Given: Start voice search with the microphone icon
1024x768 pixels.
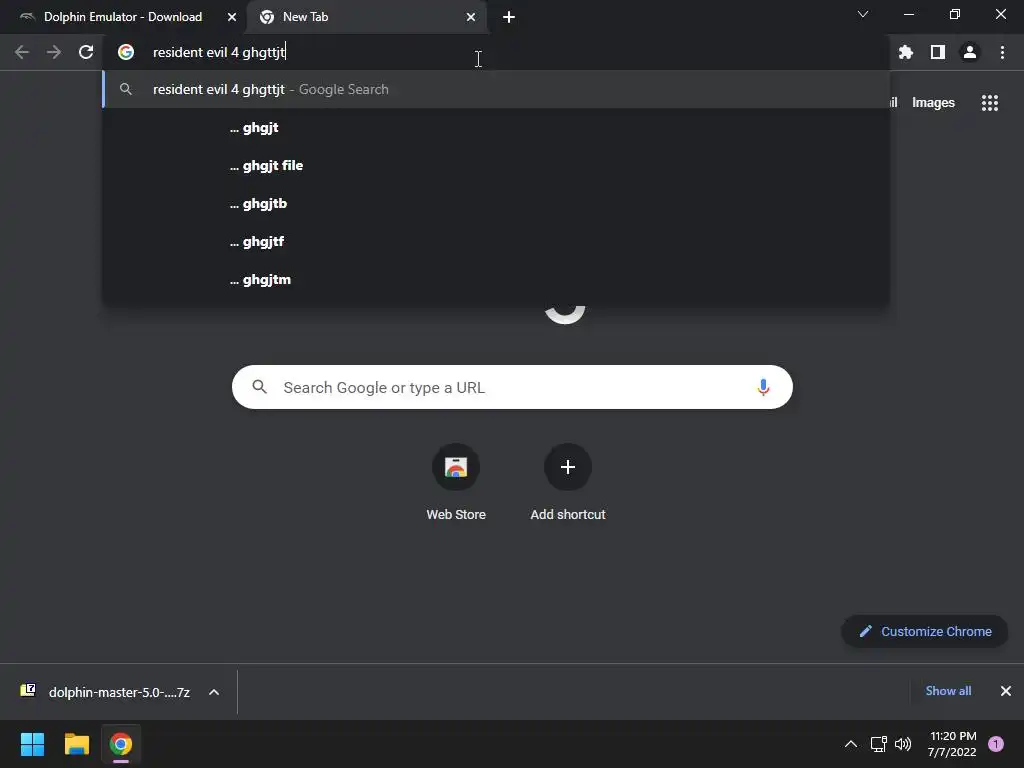Looking at the screenshot, I should pyautogui.click(x=763, y=387).
